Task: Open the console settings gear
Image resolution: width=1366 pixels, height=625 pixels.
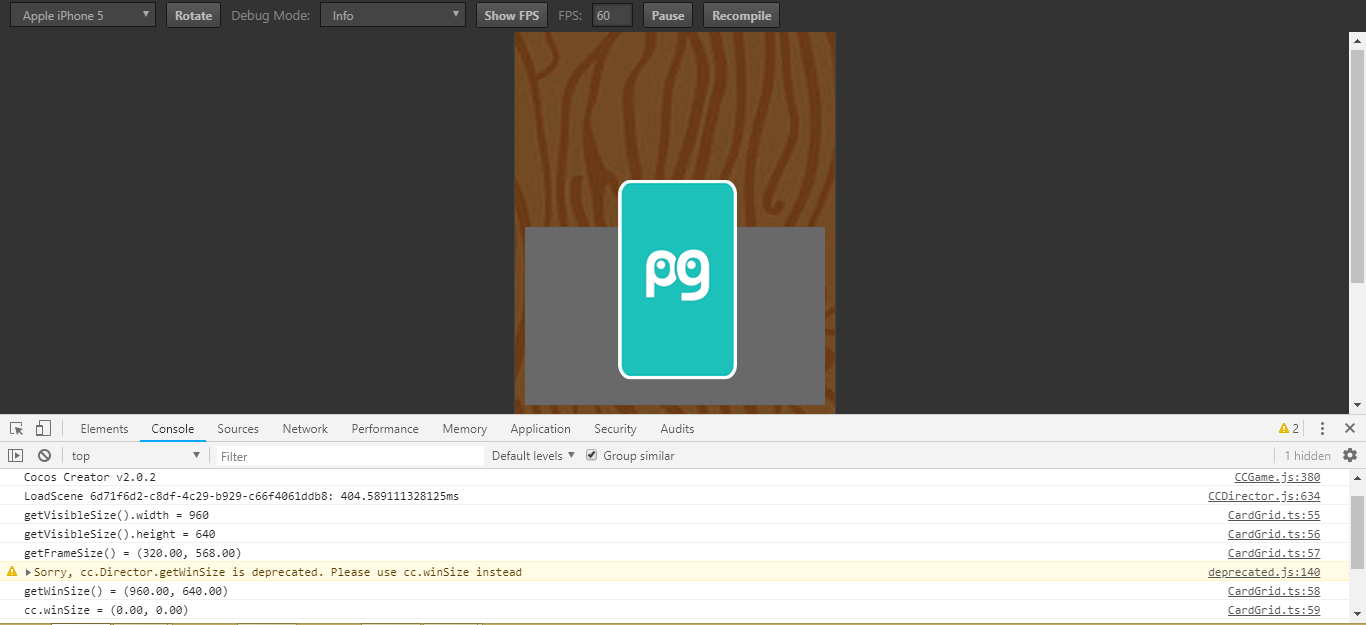Action: (1350, 456)
